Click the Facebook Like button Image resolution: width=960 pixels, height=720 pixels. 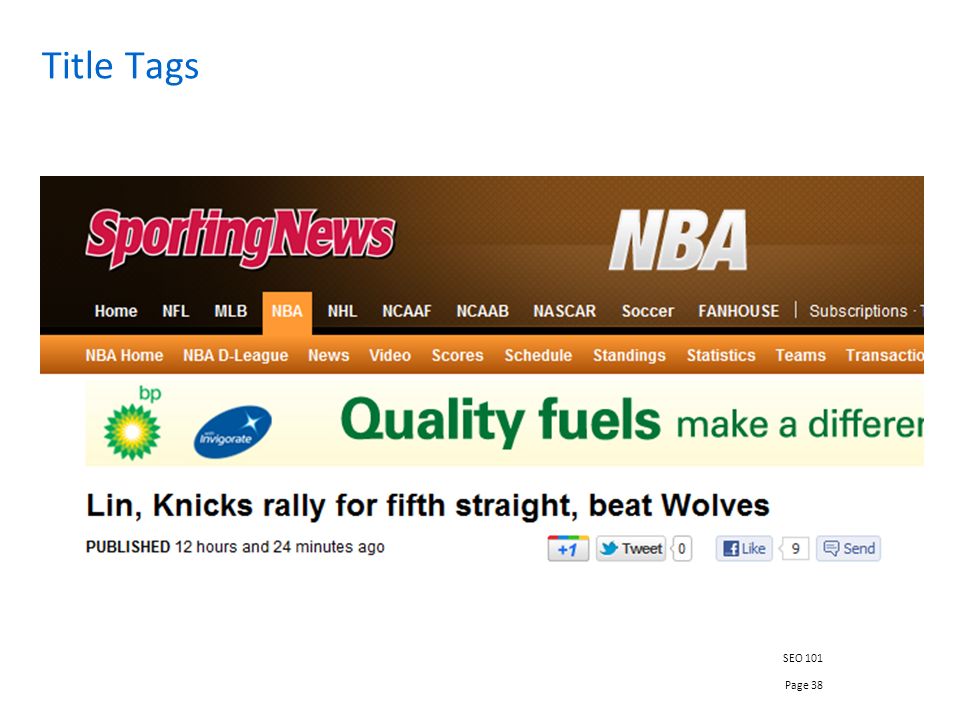[x=744, y=548]
